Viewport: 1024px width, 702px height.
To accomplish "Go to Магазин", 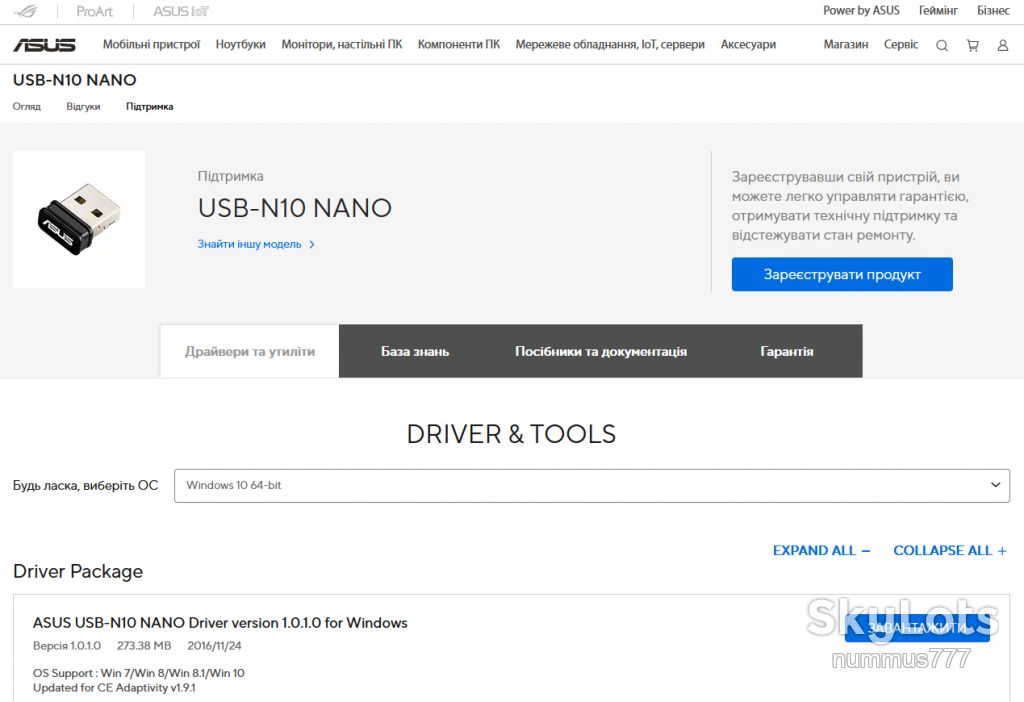I will coord(846,44).
